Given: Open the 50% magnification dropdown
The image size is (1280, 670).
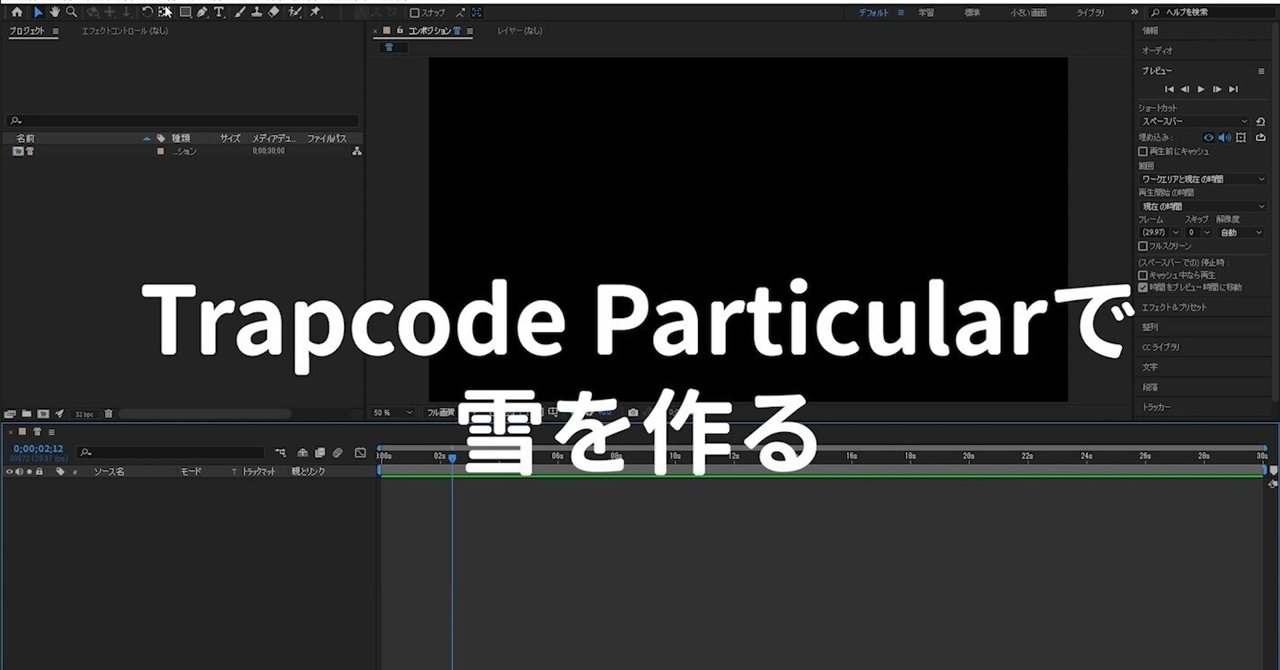Looking at the screenshot, I should [x=391, y=412].
